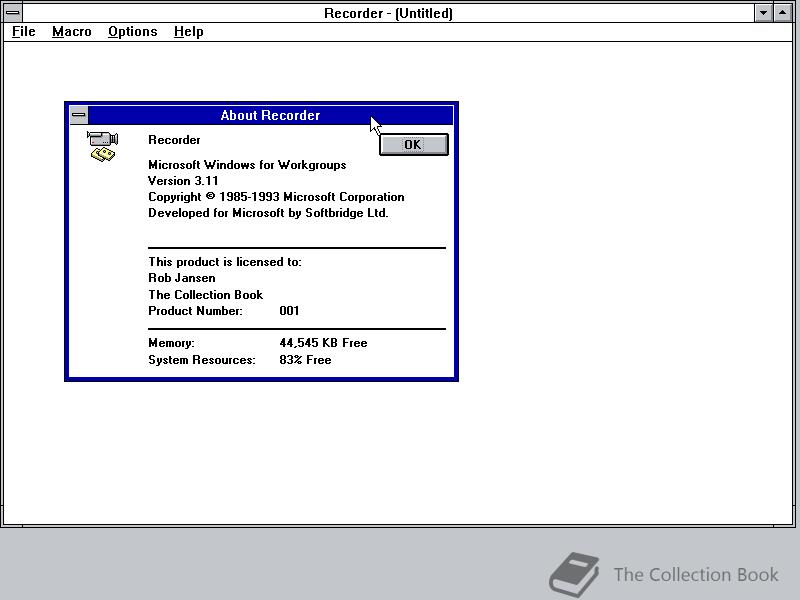Open the File menu
The width and height of the screenshot is (800, 600).
23,32
